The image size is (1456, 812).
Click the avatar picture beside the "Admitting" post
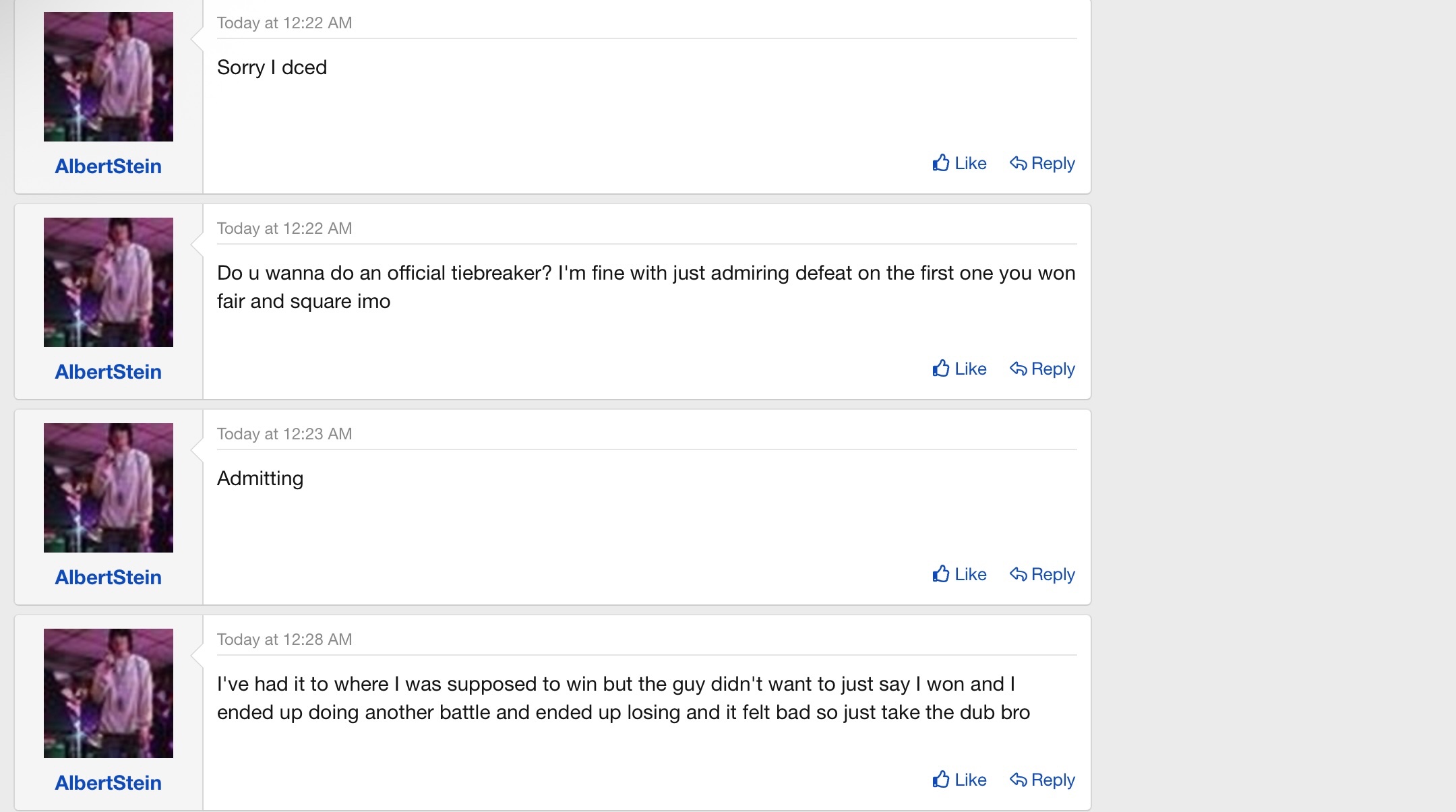point(109,488)
